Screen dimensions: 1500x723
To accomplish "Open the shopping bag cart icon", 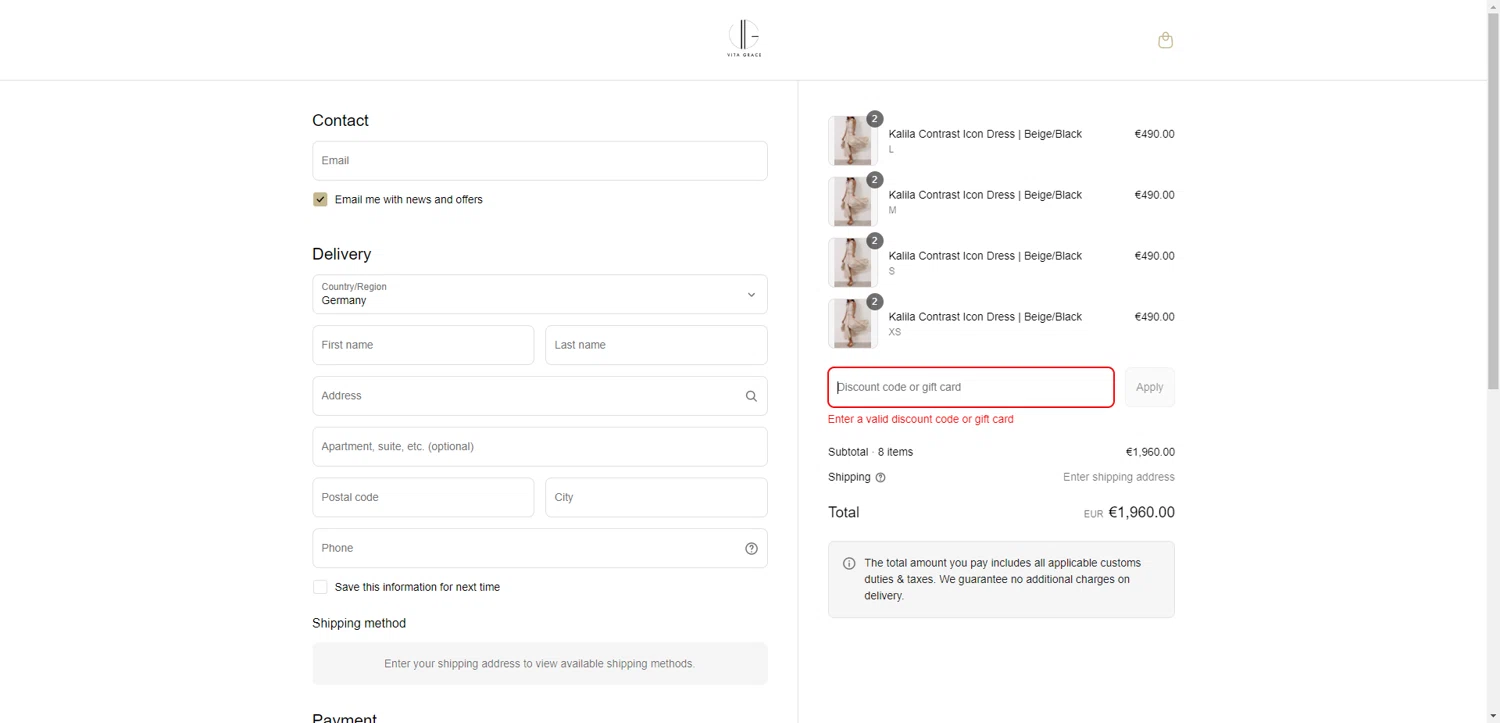I will click(x=1165, y=40).
